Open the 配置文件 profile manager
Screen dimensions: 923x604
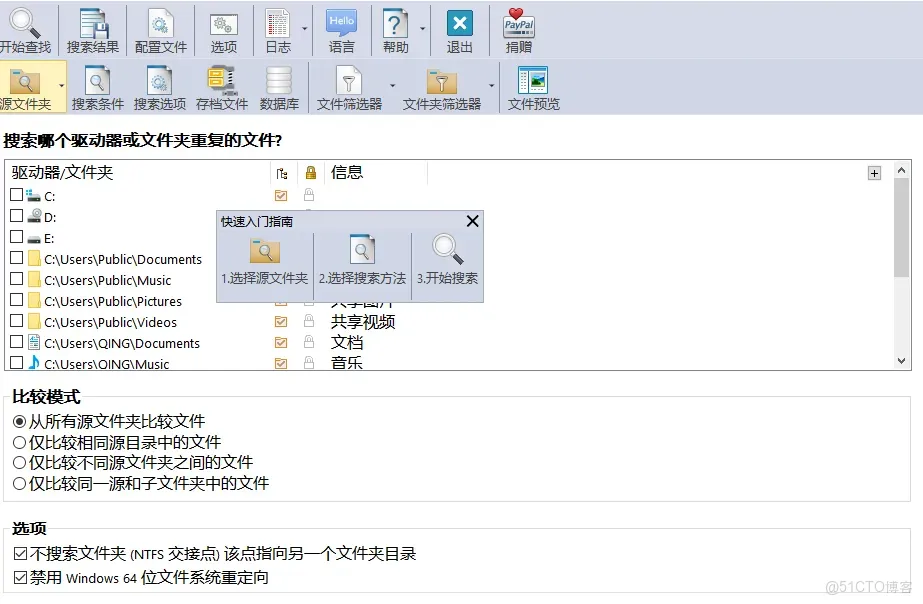(x=160, y=23)
